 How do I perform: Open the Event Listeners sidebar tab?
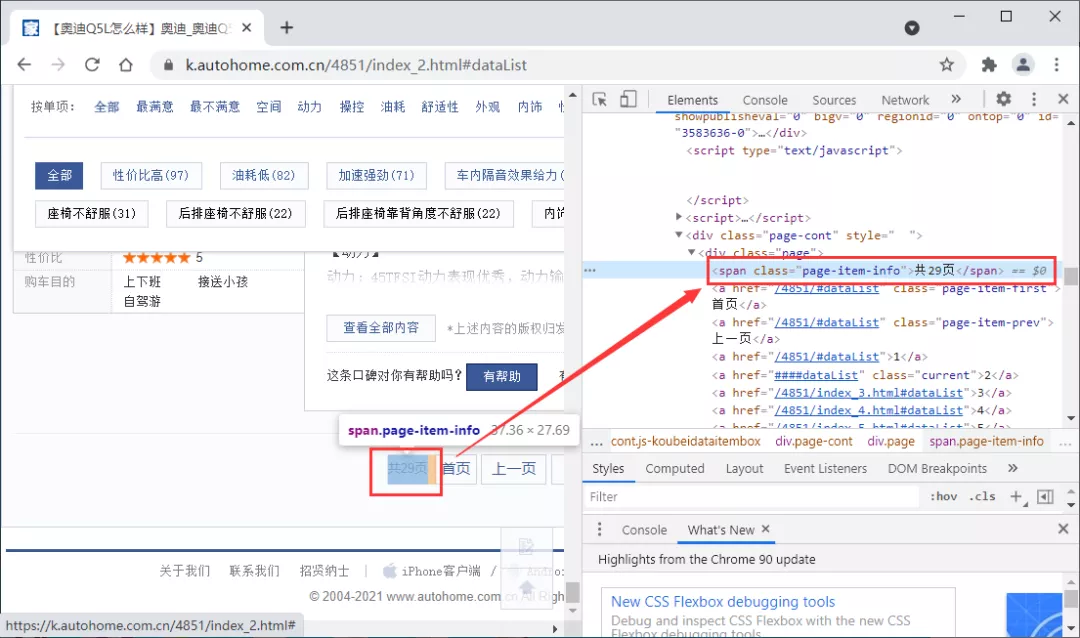point(825,469)
